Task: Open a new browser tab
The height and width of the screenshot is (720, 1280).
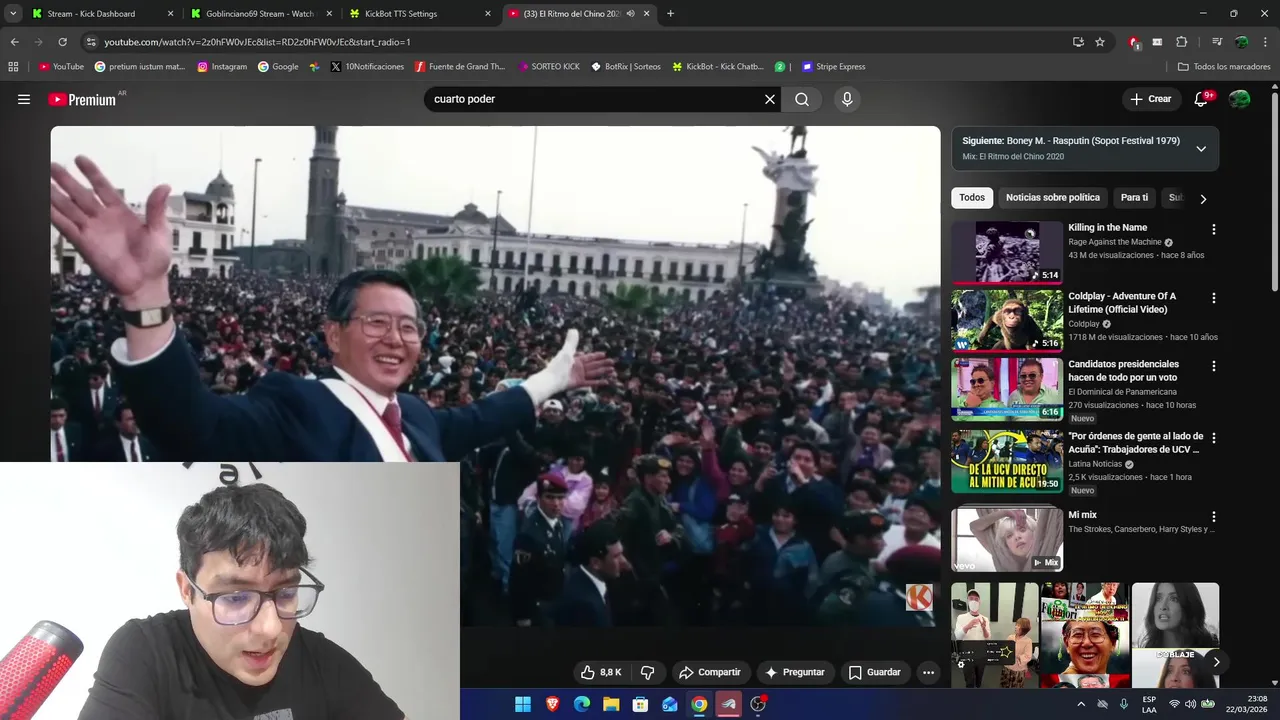Action: pos(670,14)
